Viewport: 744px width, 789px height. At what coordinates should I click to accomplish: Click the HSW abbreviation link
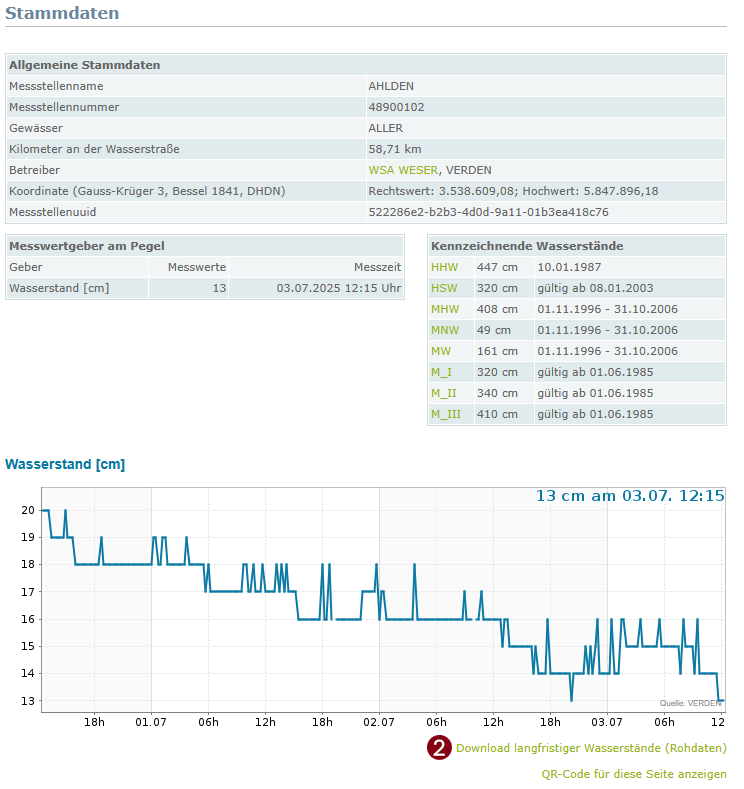coord(444,288)
